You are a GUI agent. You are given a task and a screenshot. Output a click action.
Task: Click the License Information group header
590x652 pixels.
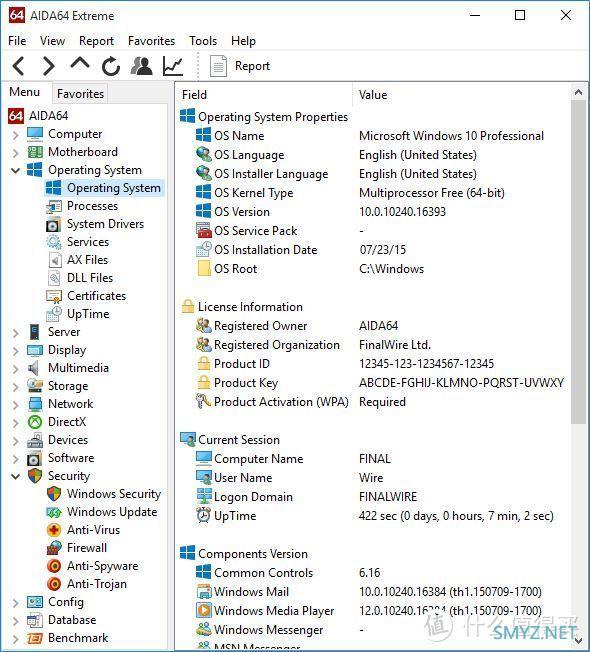(242, 306)
